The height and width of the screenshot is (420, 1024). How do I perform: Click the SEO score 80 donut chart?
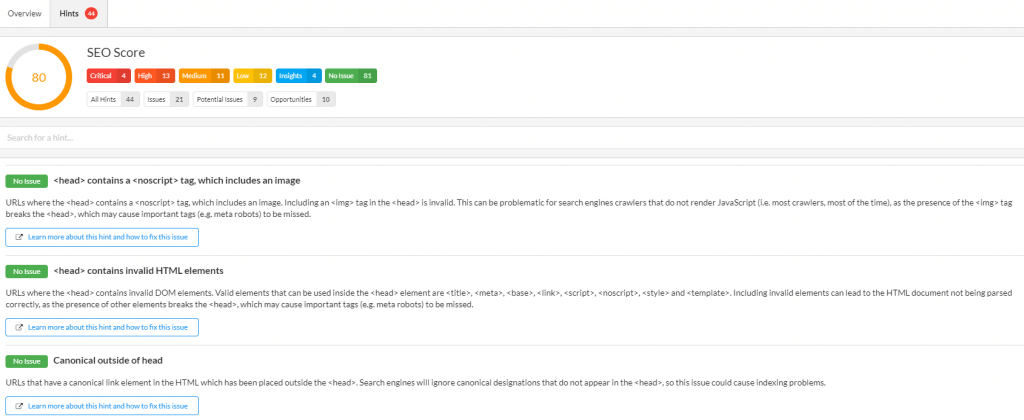click(39, 76)
